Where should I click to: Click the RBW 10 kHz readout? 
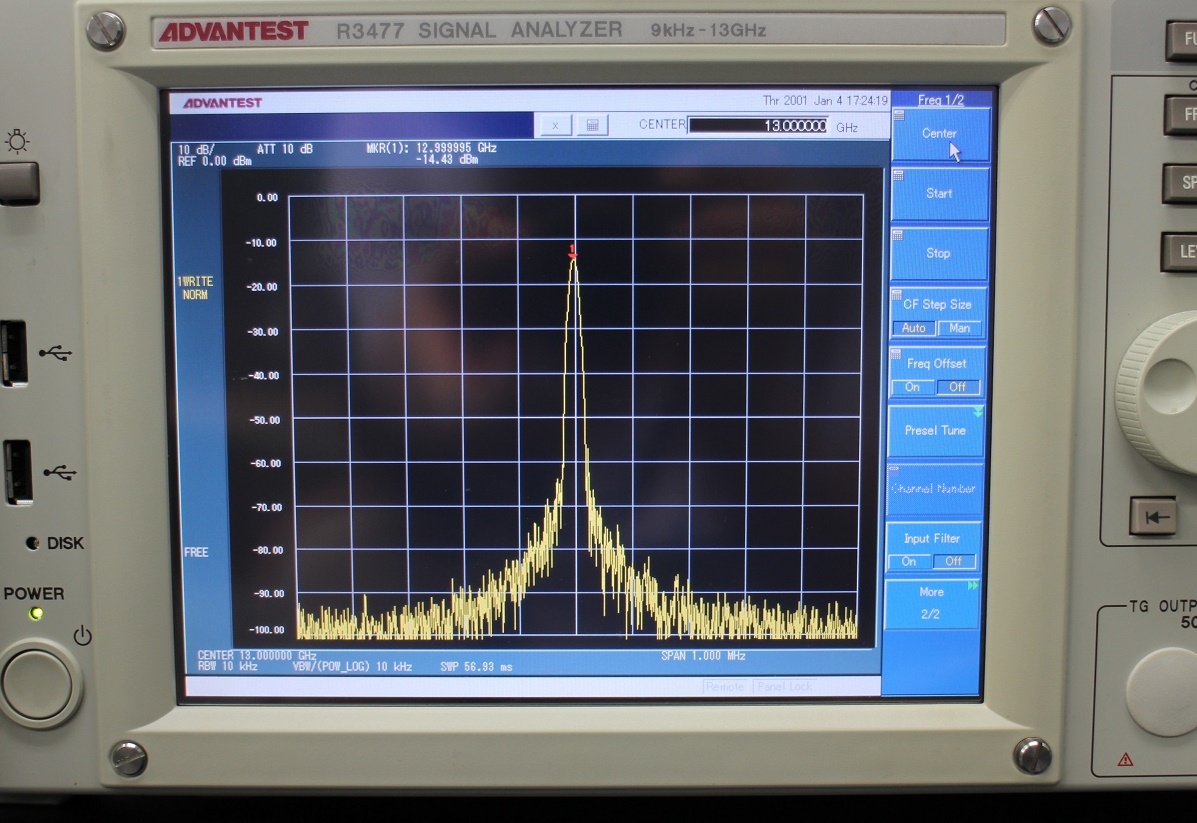coord(227,666)
